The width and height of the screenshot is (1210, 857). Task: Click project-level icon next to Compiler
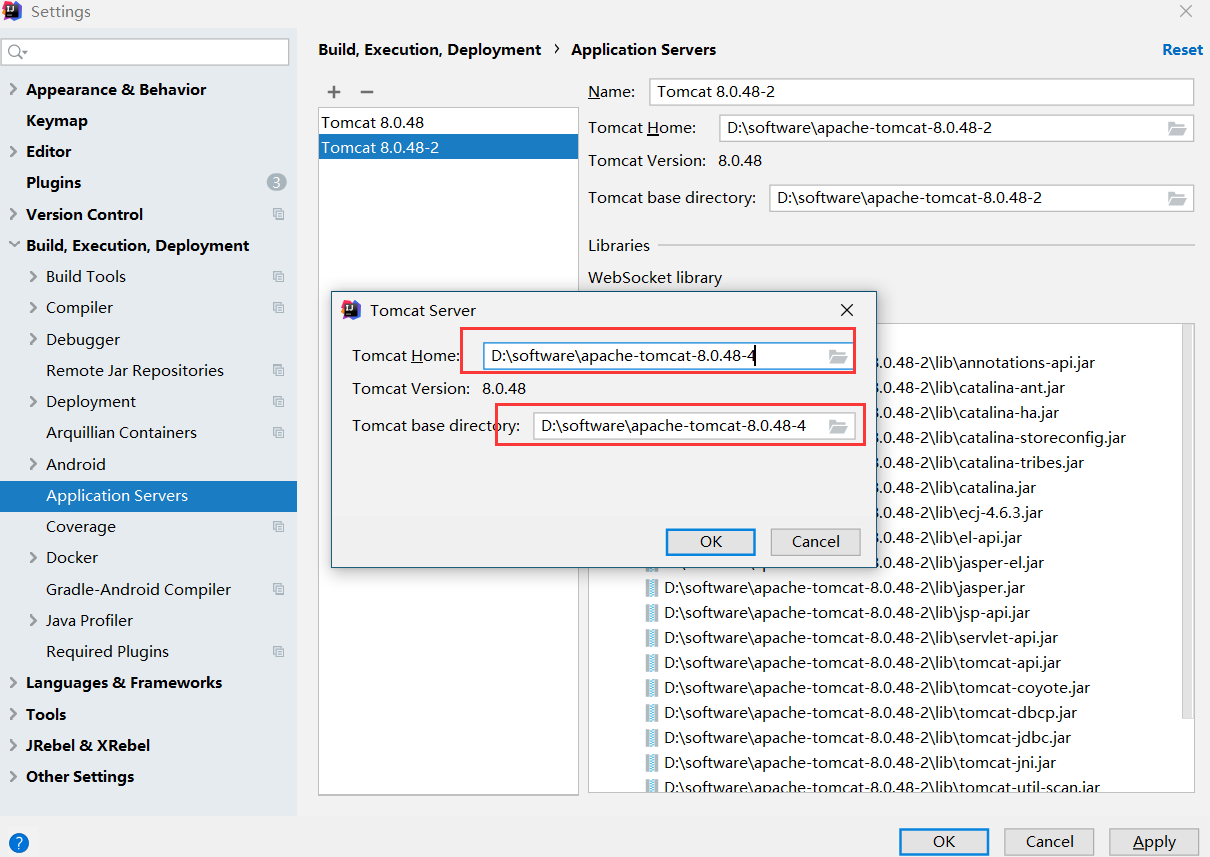278,308
